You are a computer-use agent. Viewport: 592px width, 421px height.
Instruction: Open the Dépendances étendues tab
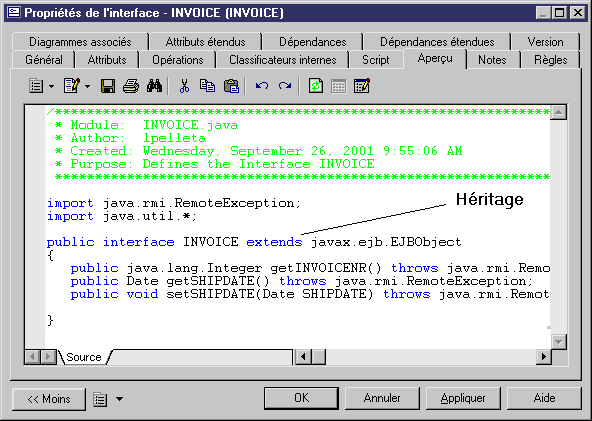pyautogui.click(x=437, y=42)
